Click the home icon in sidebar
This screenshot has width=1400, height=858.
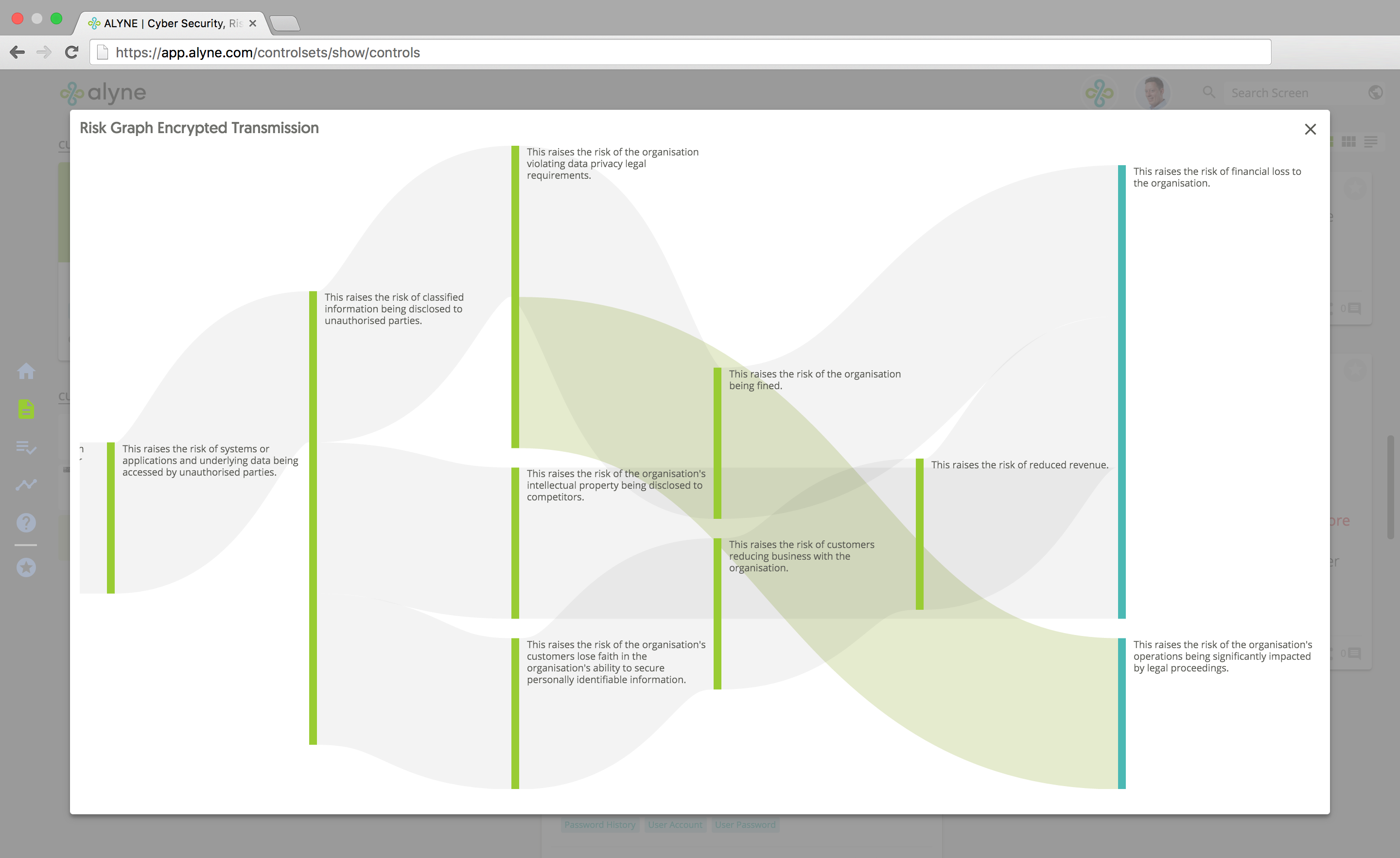tap(26, 371)
